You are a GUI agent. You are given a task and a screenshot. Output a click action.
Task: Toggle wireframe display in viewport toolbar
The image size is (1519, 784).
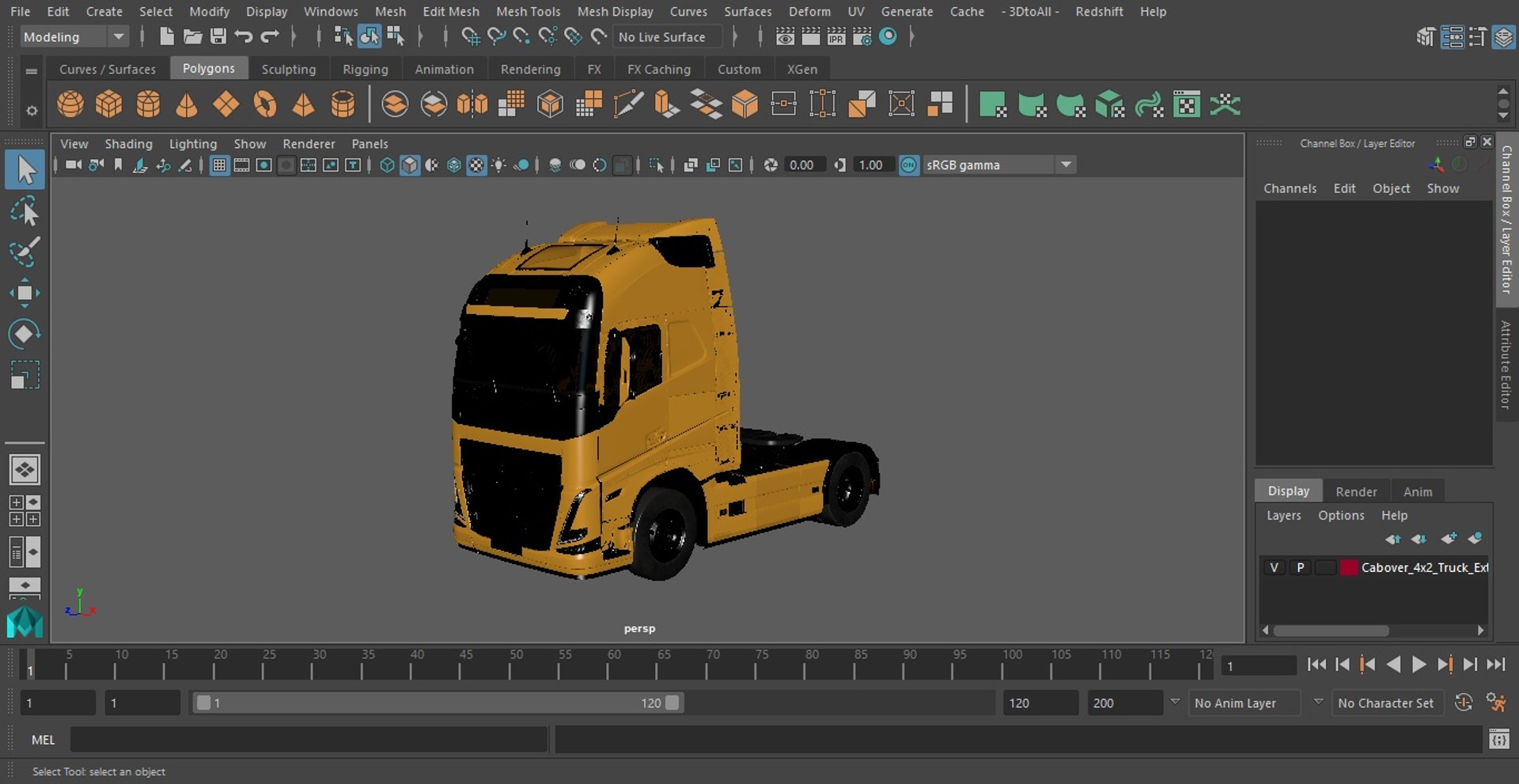pos(387,165)
